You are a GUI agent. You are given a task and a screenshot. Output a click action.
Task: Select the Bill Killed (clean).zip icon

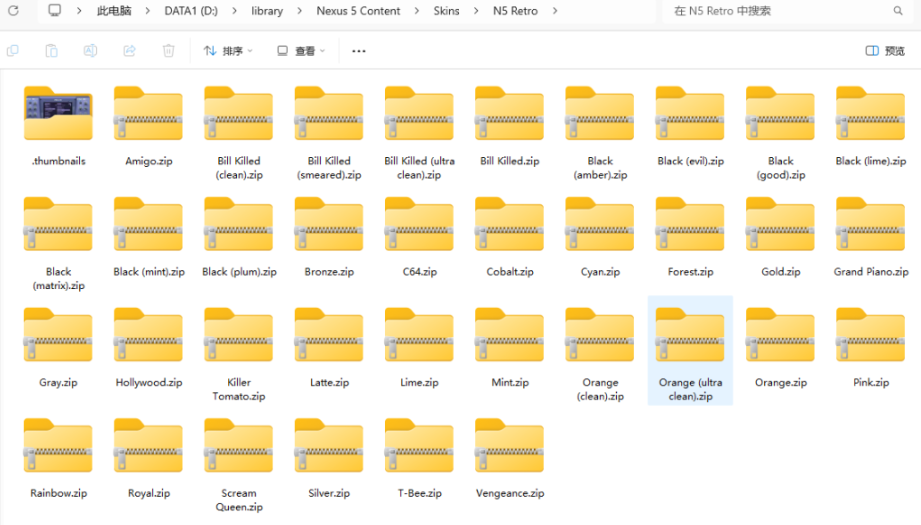238,113
